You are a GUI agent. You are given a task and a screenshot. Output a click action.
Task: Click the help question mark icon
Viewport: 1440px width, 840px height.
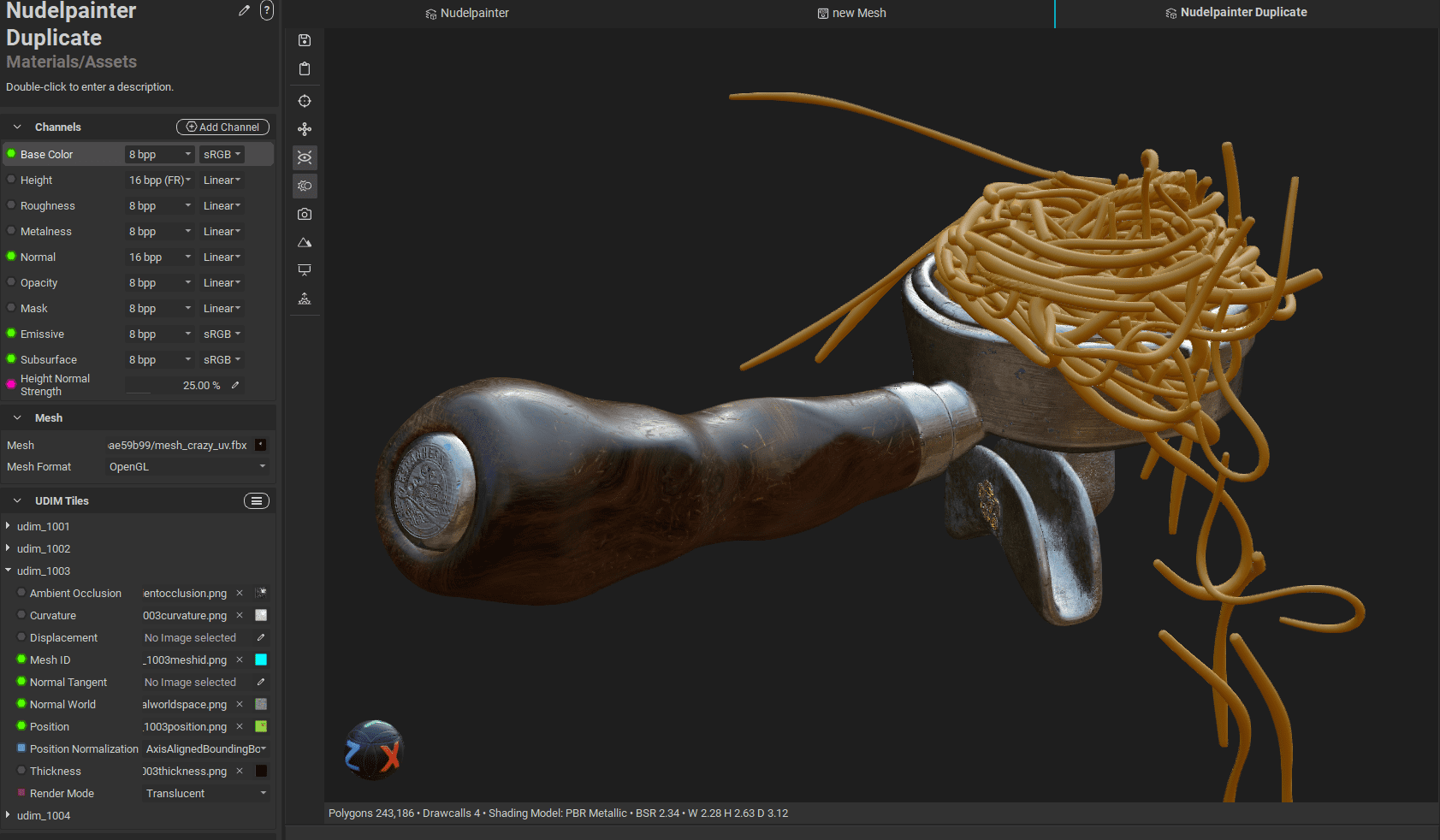[x=267, y=11]
